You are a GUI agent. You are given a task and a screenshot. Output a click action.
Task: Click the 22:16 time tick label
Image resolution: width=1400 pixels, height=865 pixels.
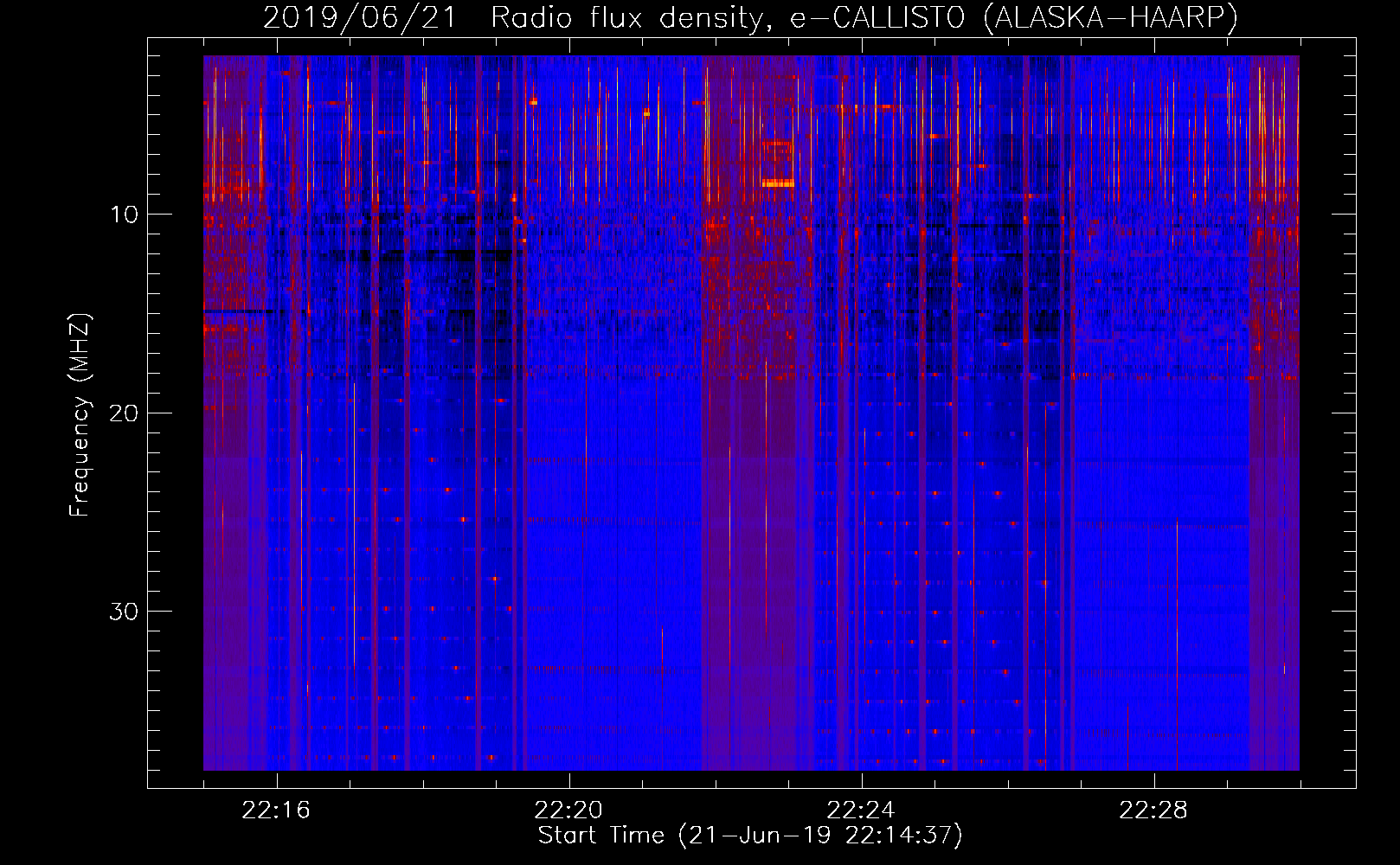tap(276, 811)
